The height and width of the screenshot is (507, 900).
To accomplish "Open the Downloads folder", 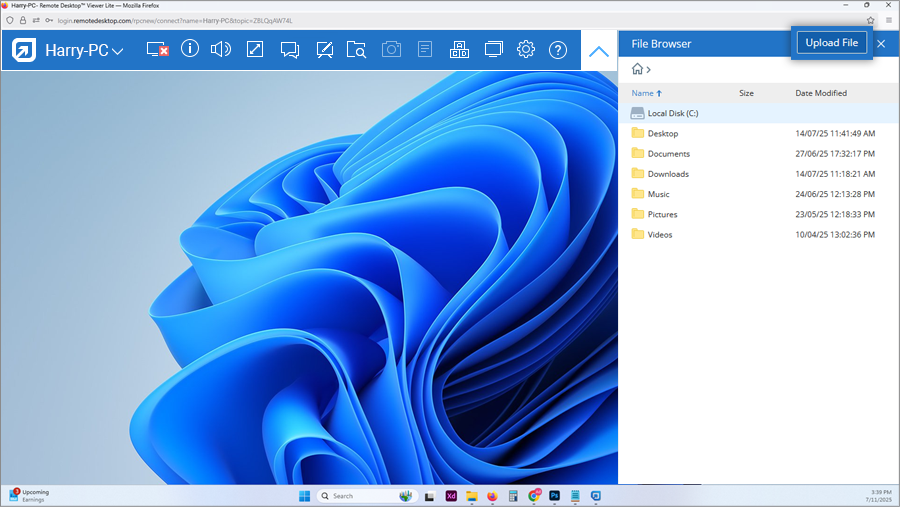I will 667,174.
